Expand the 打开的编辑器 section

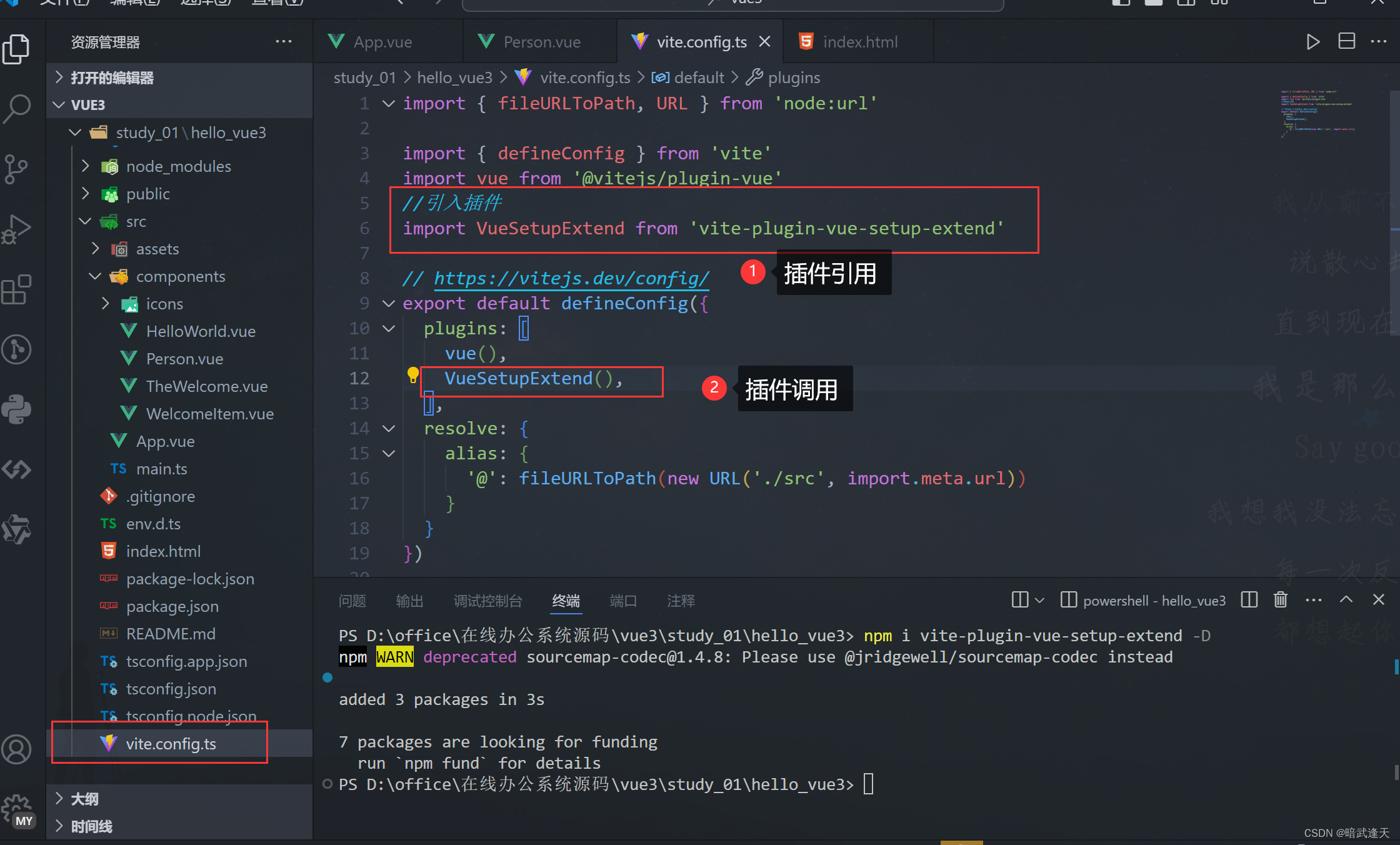point(180,77)
